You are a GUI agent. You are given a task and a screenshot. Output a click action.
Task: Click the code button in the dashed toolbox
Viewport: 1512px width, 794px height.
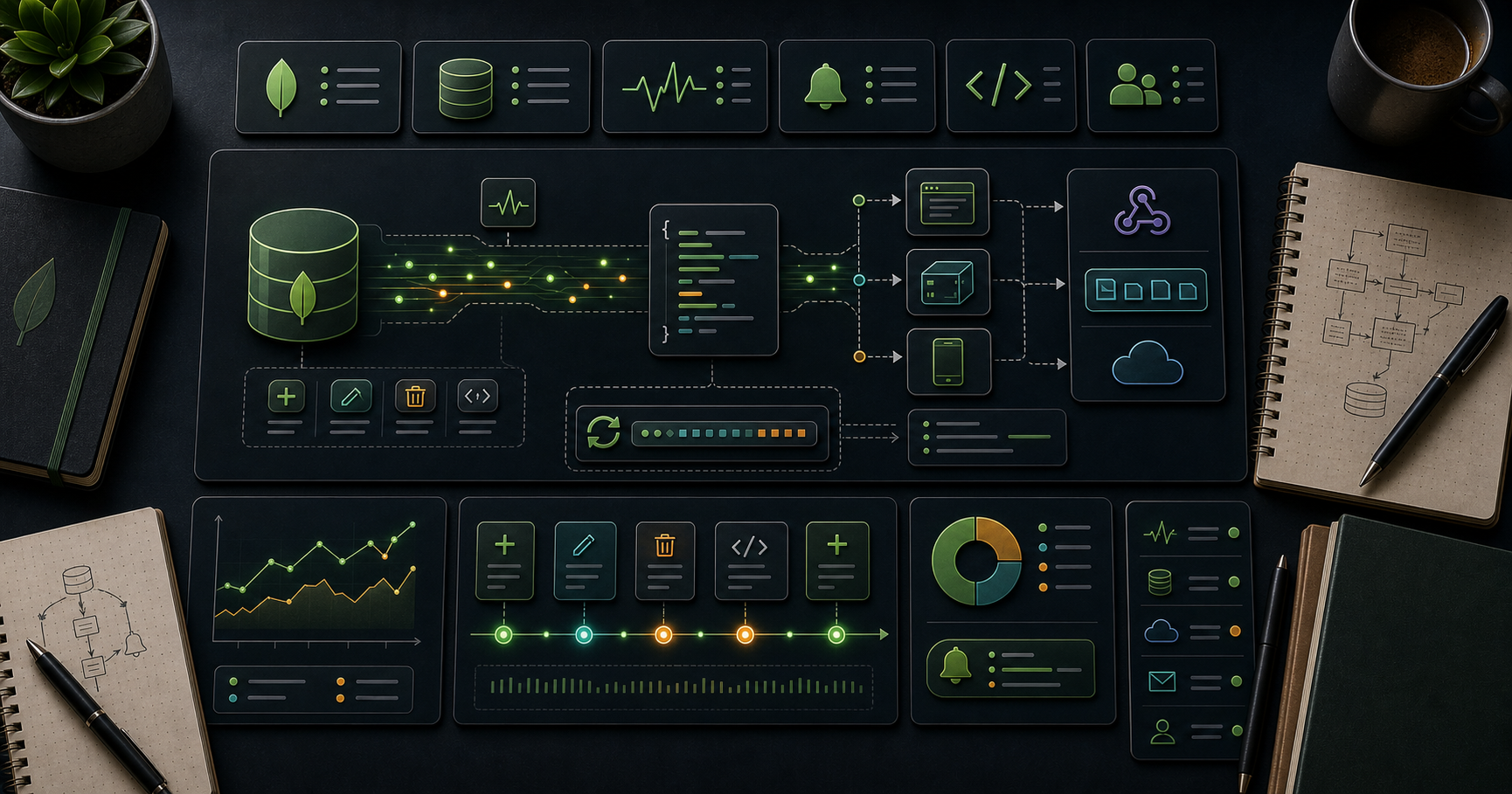[x=477, y=397]
